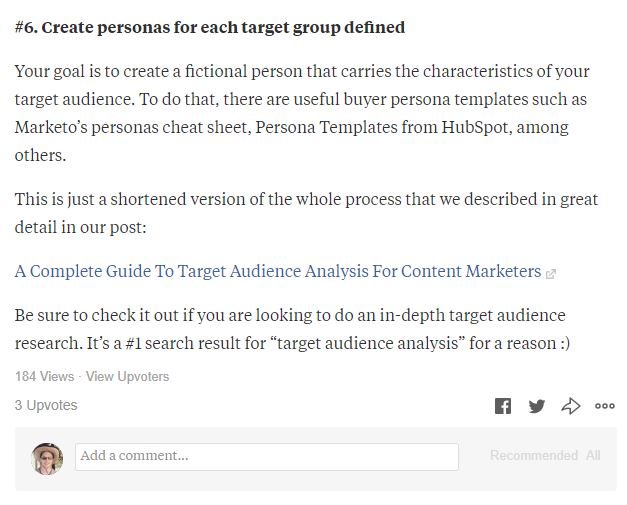Viewport: 627px width, 505px height.
Task: Click the user avatar beside the comment box
Action: coord(47,457)
